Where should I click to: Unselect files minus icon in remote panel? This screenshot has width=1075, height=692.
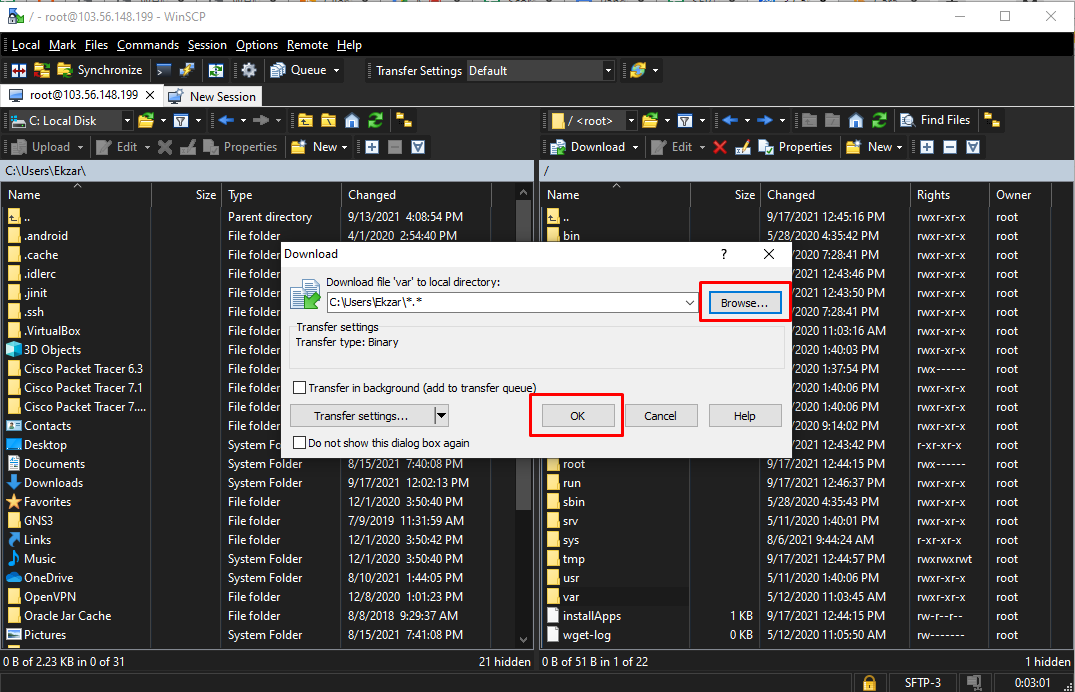point(950,147)
